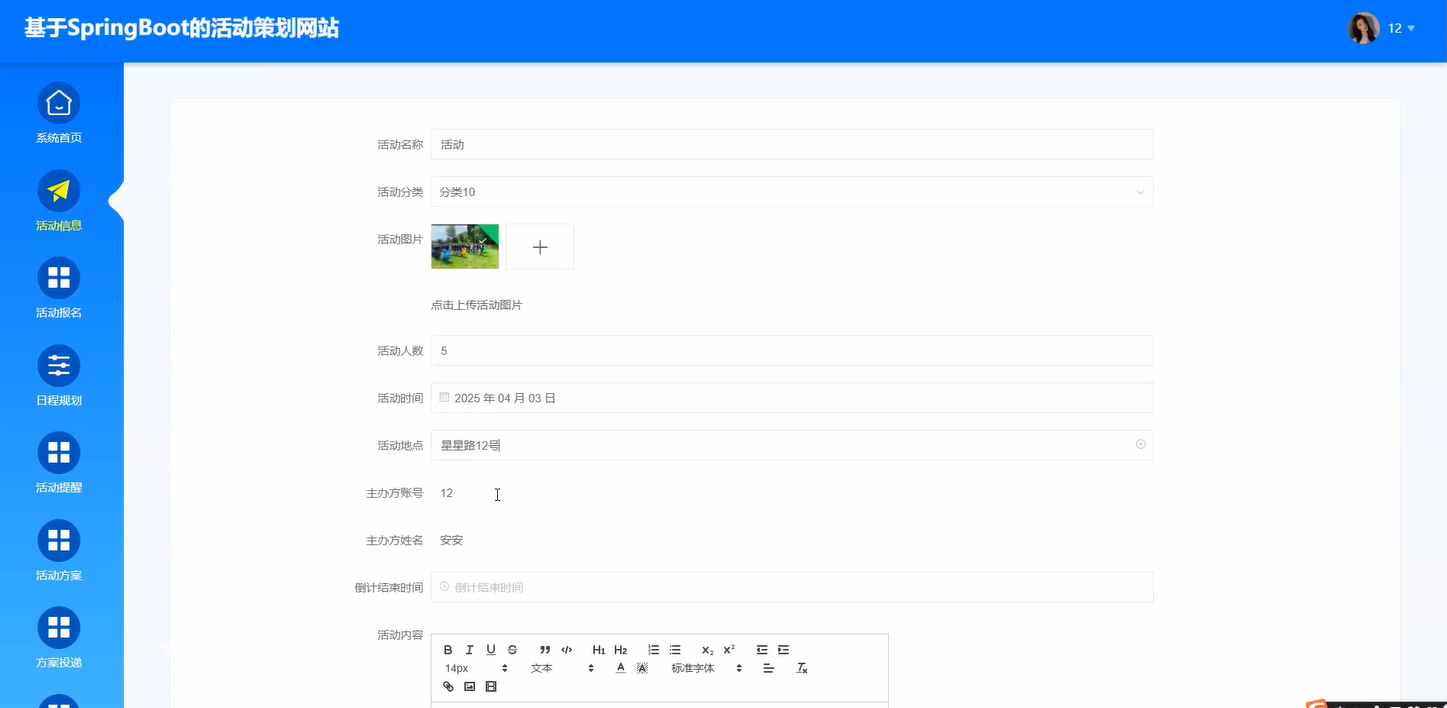Screen dimensions: 1447x708
Task: Click the uploaded activity image thumbnail
Action: pos(464,246)
